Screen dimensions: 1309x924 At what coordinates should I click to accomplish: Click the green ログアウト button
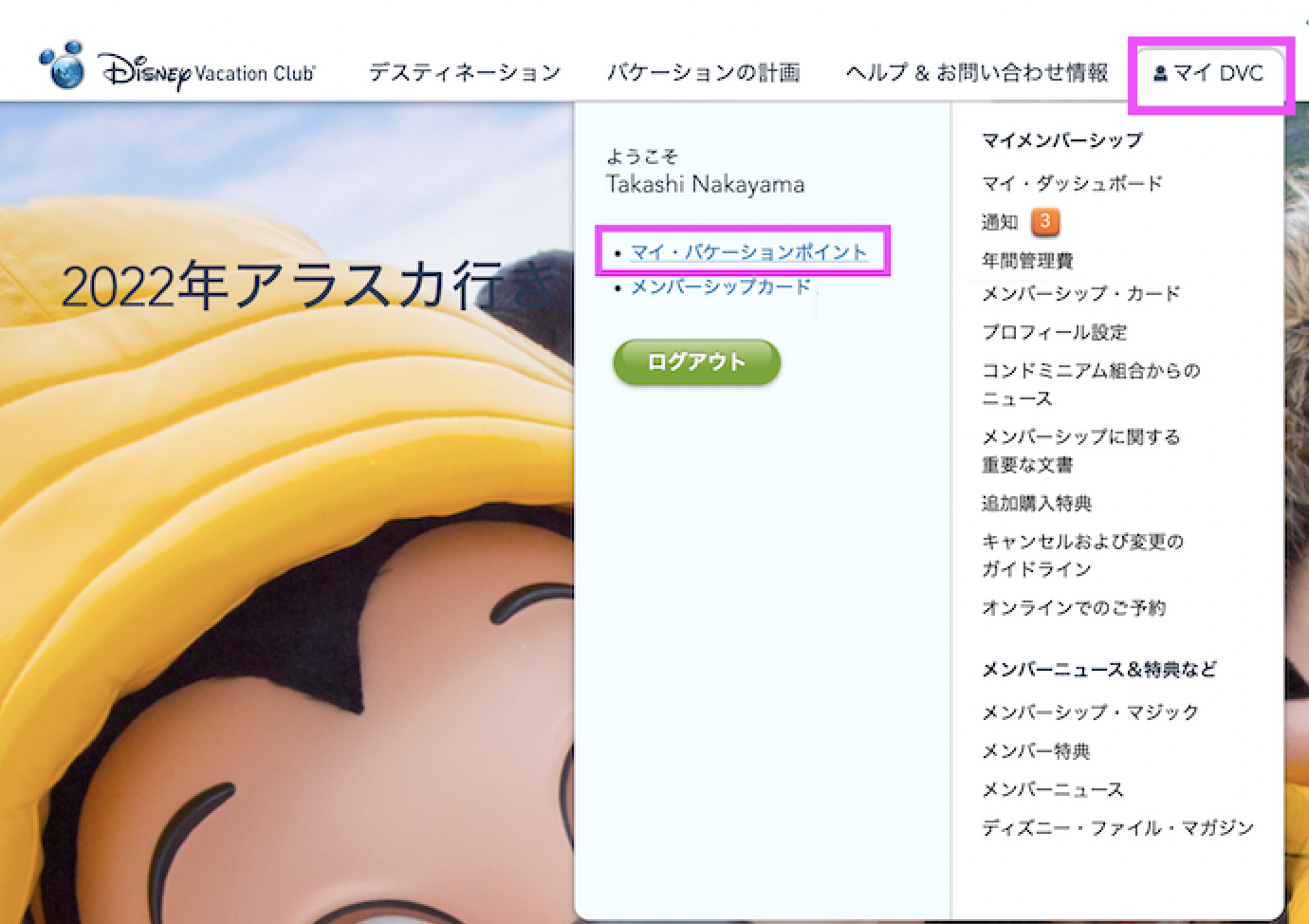pyautogui.click(x=697, y=362)
